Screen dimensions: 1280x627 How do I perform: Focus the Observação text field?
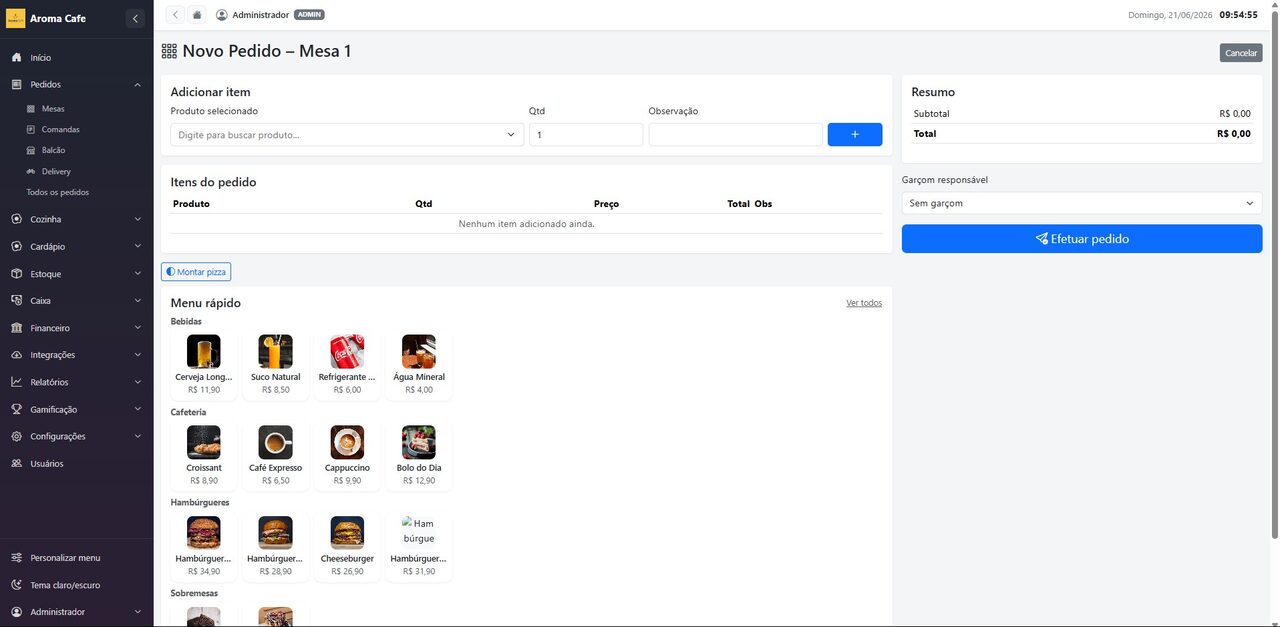(x=736, y=134)
